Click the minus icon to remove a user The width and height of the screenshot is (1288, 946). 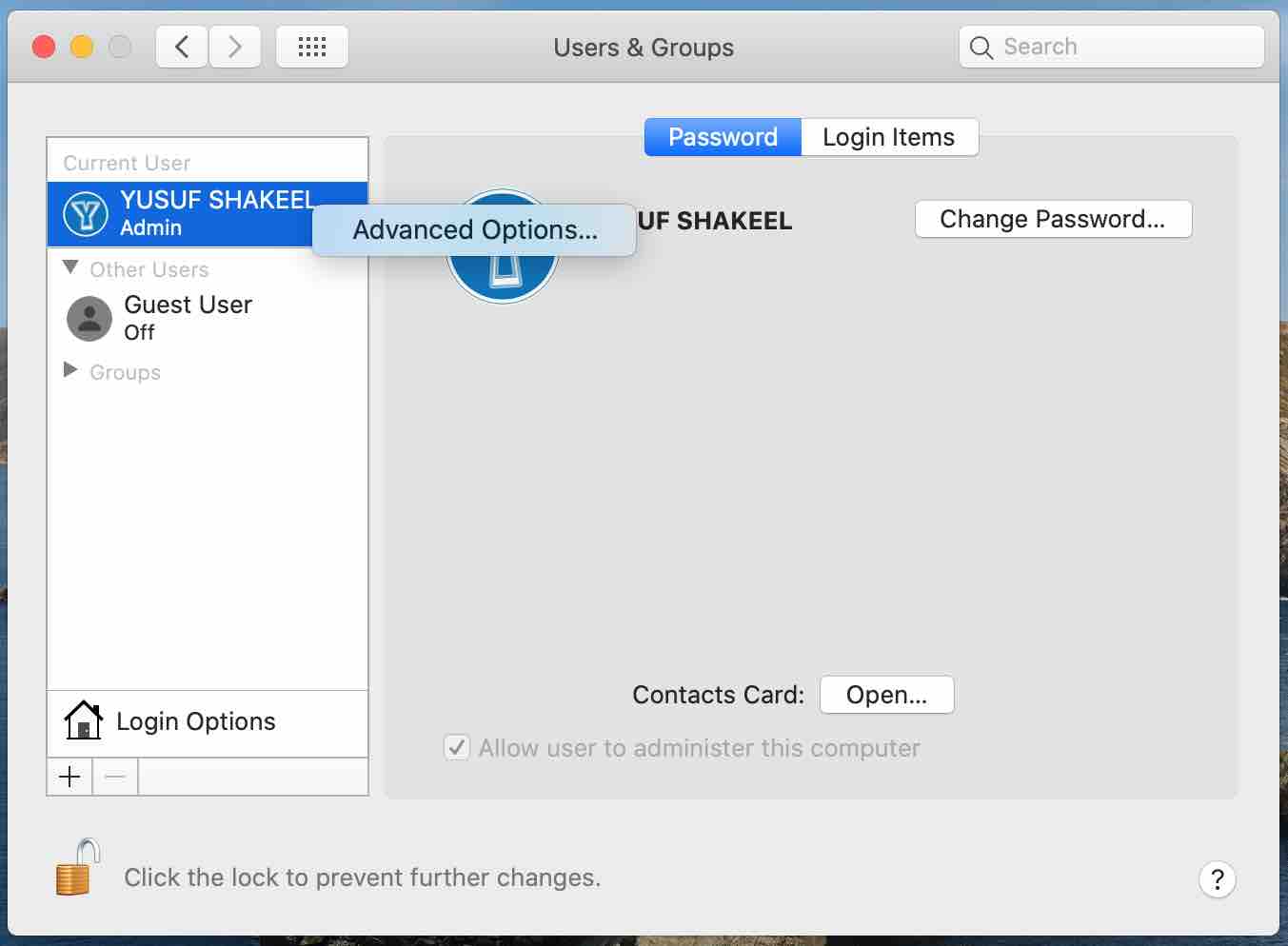click(114, 777)
